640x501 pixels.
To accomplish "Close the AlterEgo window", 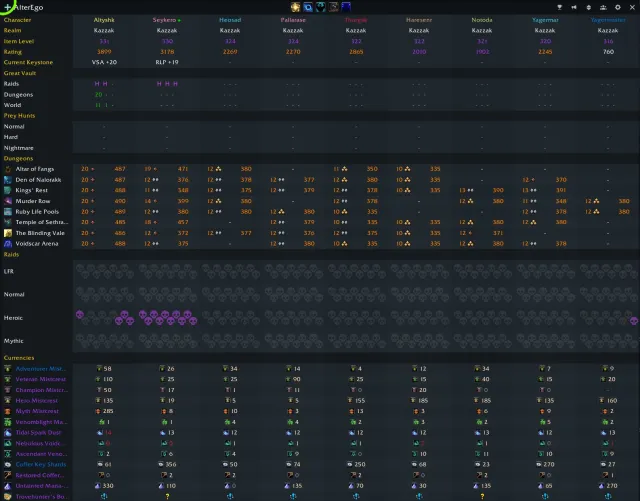I will point(632,7).
